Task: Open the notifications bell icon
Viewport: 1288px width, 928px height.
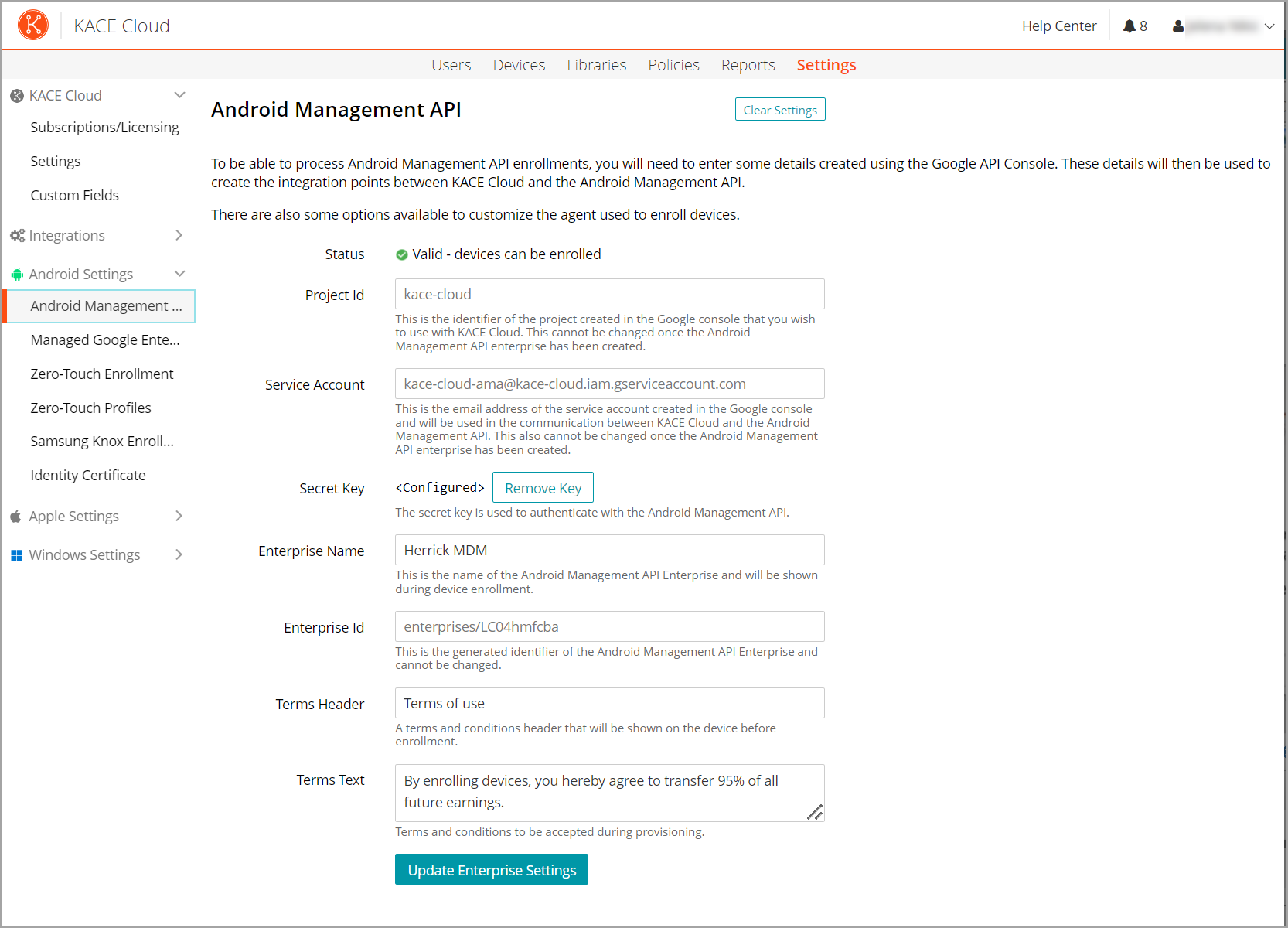Action: [x=1129, y=26]
